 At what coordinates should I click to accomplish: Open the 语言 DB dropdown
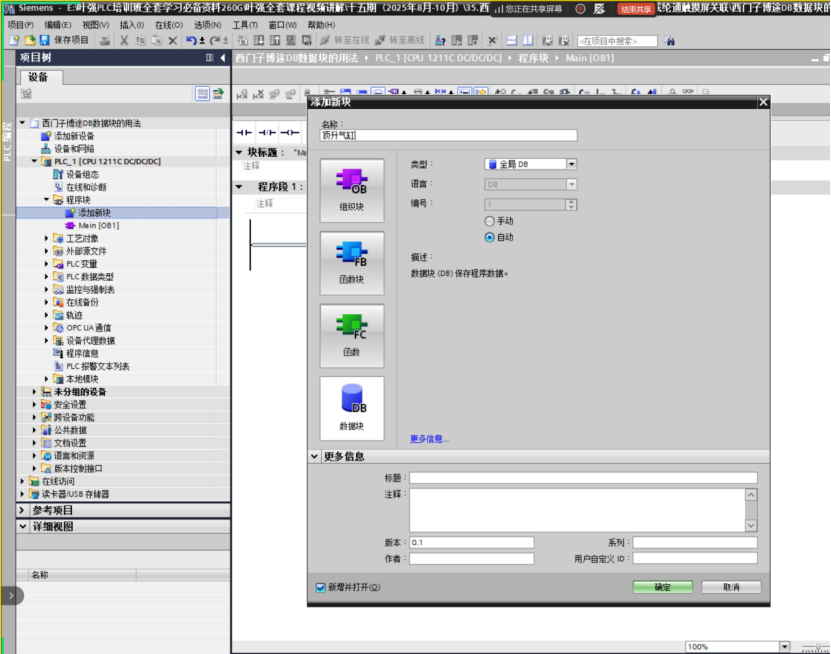(x=571, y=184)
